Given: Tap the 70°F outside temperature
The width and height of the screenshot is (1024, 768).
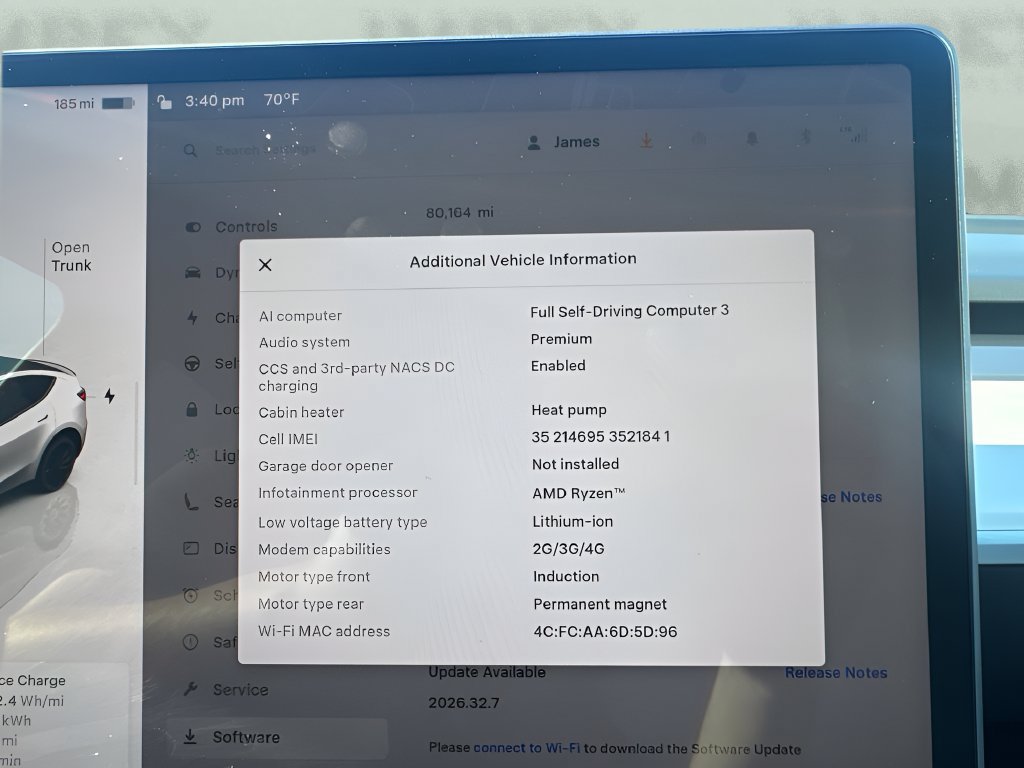Looking at the screenshot, I should tap(281, 100).
